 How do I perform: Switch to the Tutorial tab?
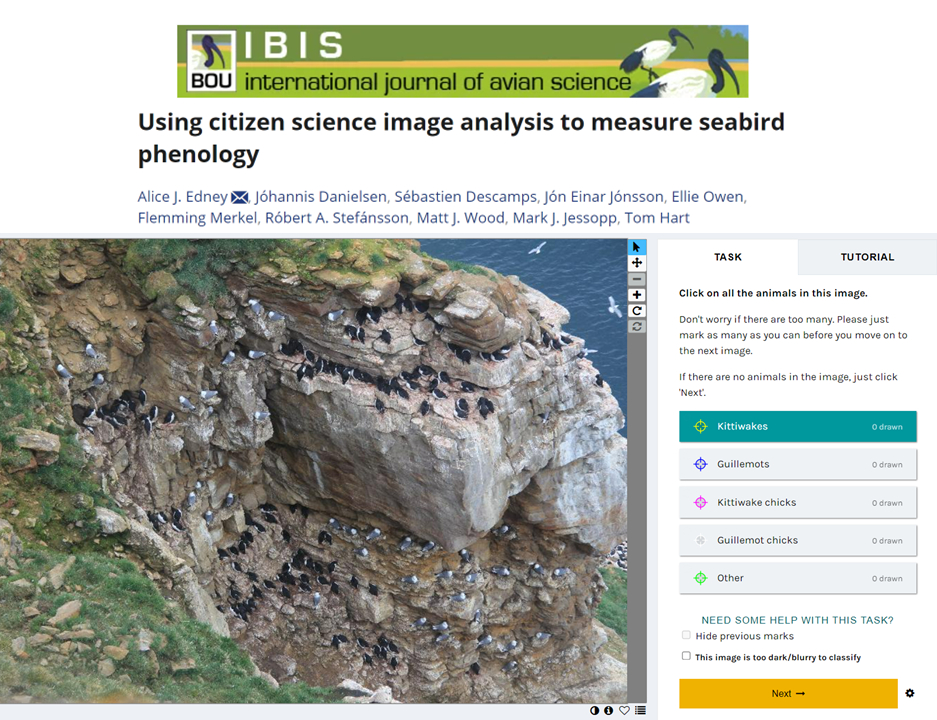pyautogui.click(x=867, y=257)
